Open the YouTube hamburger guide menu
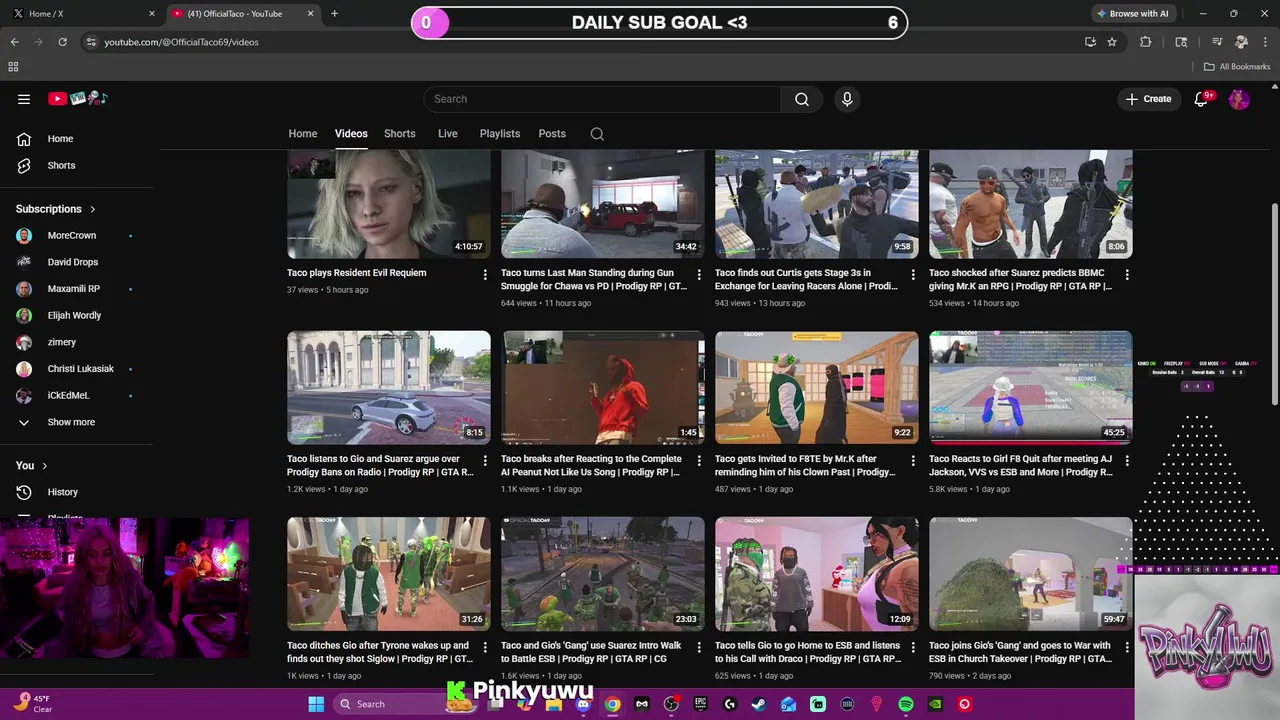 click(x=24, y=99)
